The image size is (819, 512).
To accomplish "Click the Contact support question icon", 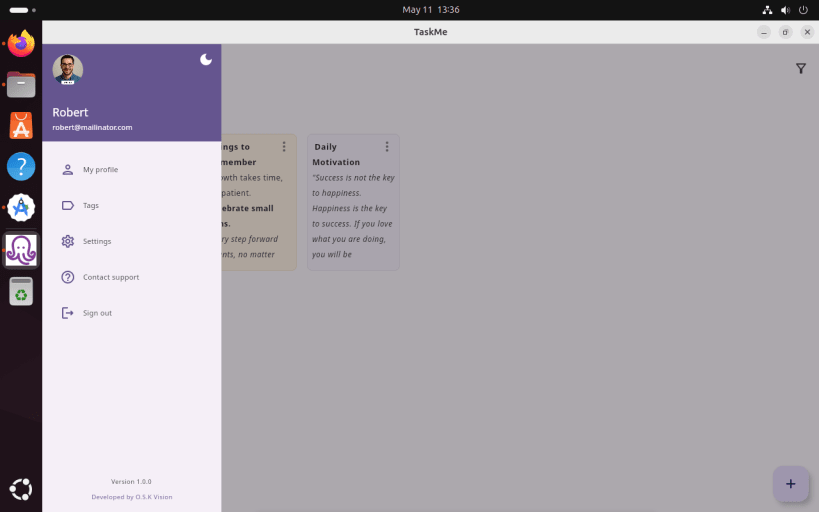I will (68, 277).
